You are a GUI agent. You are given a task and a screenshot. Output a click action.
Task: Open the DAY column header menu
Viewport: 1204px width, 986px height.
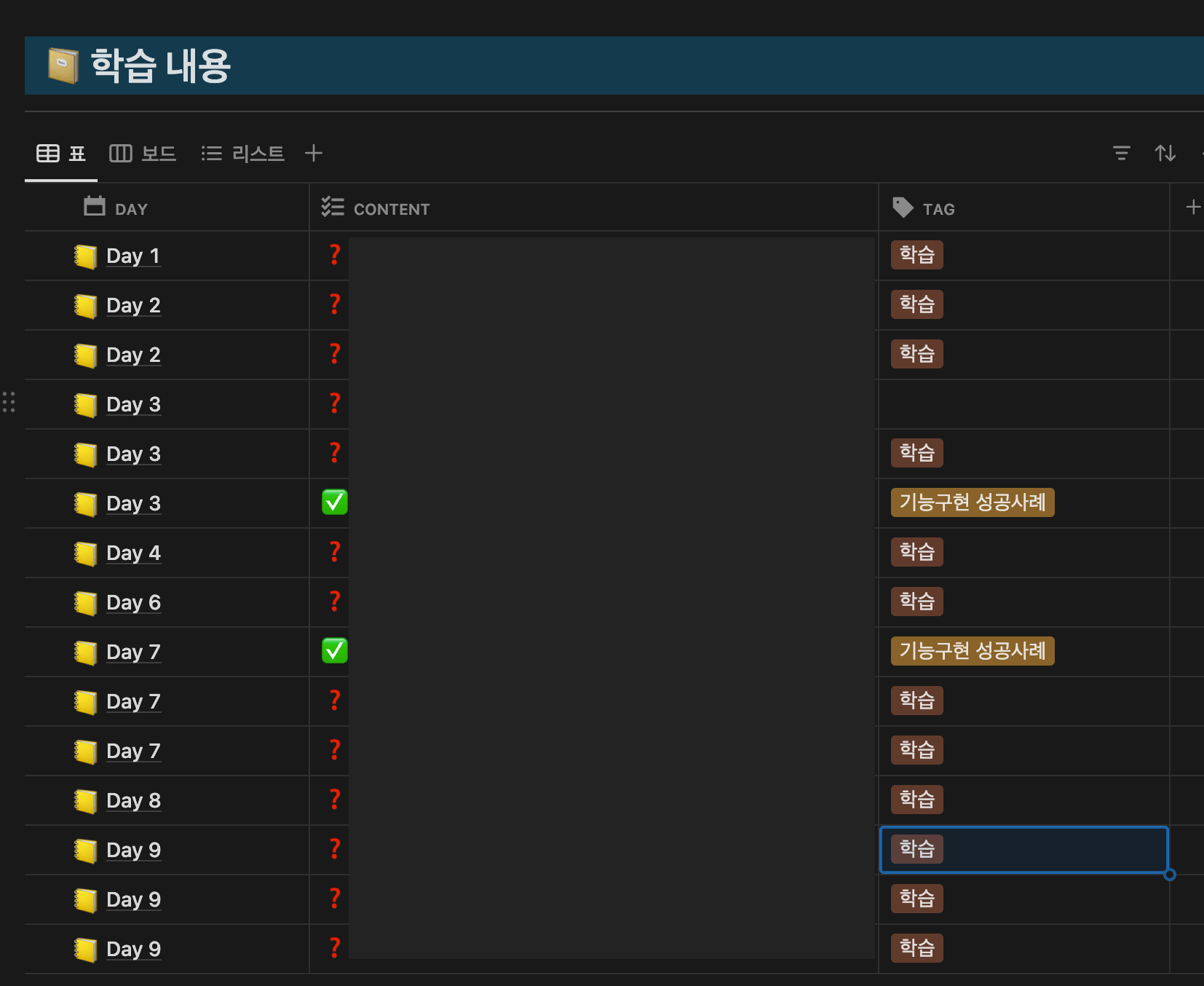pyautogui.click(x=131, y=209)
